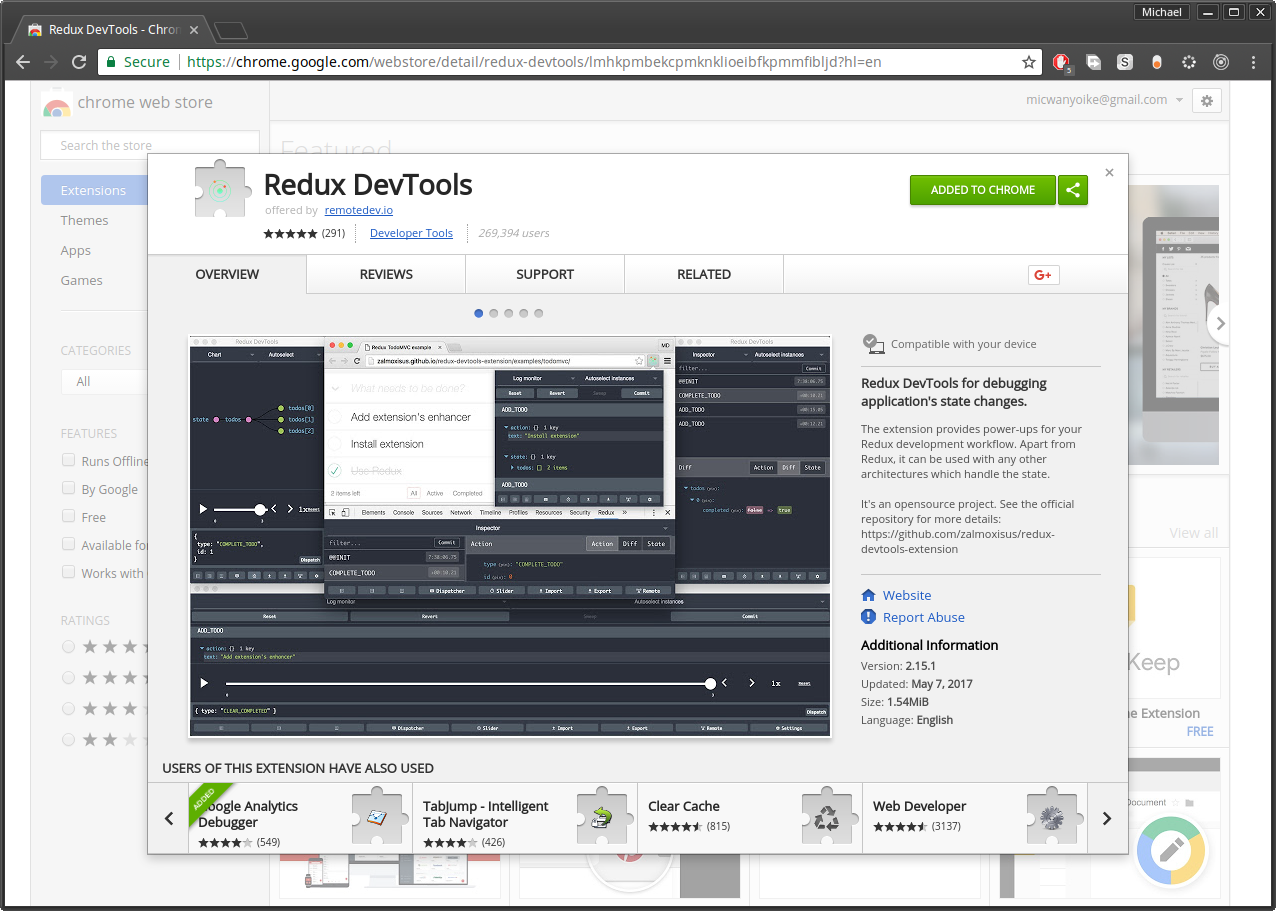Open the micwanyoike@gmail.com account dropdown
The image size is (1276, 911).
[x=1105, y=100]
